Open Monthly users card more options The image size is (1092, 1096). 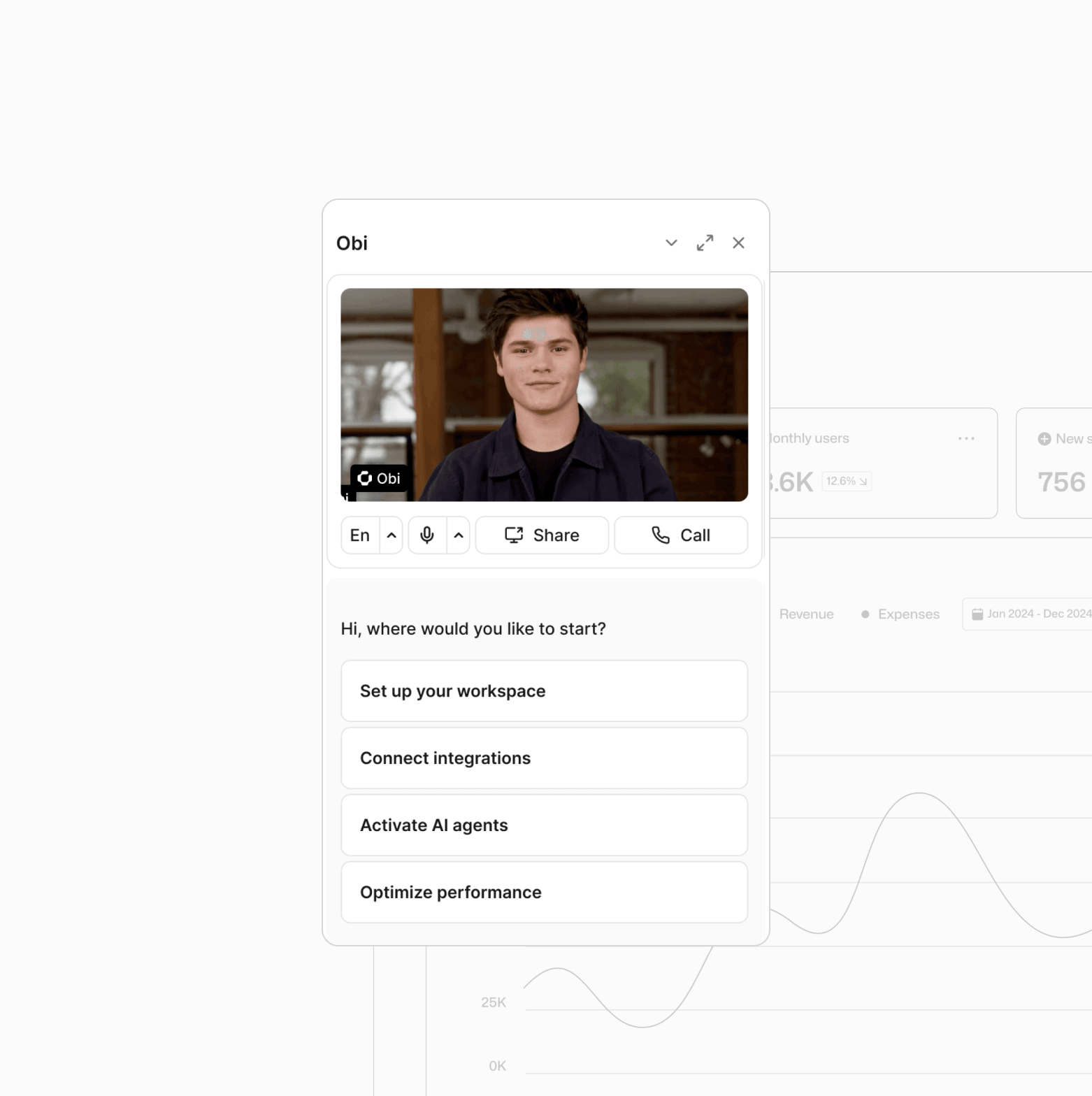966,438
